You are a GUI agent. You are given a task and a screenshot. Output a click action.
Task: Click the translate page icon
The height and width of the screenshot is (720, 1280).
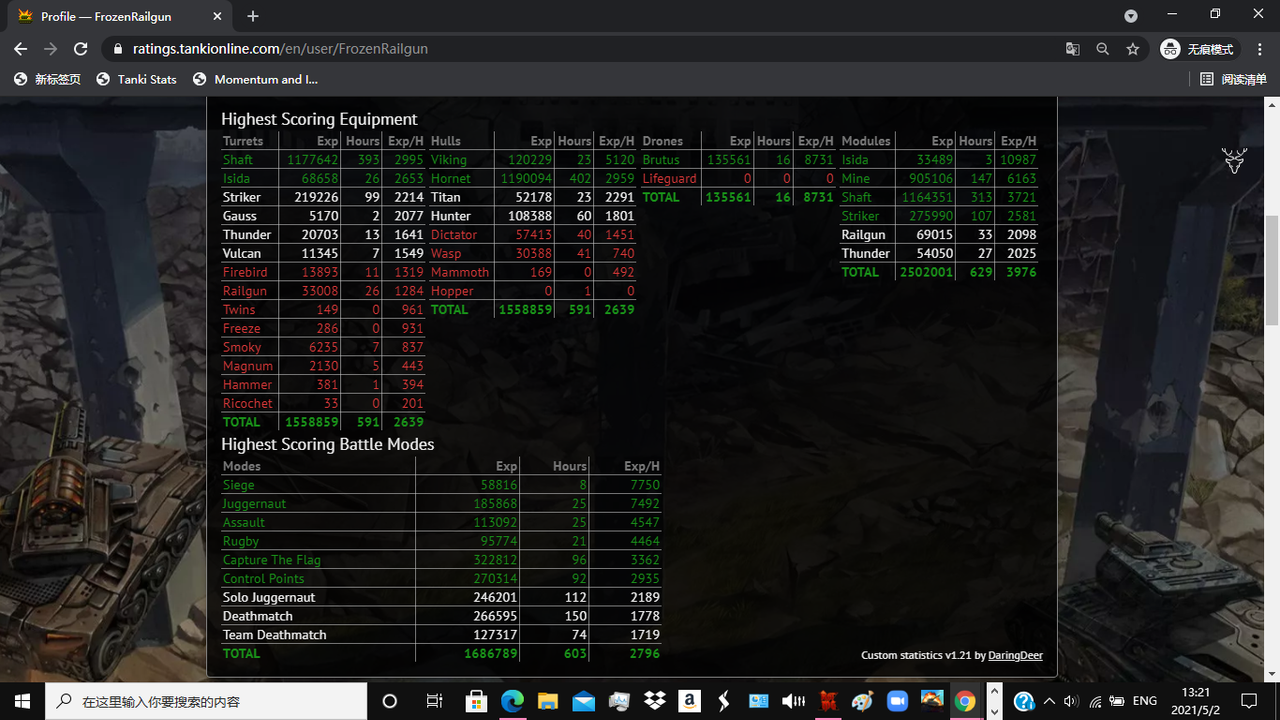pos(1072,49)
